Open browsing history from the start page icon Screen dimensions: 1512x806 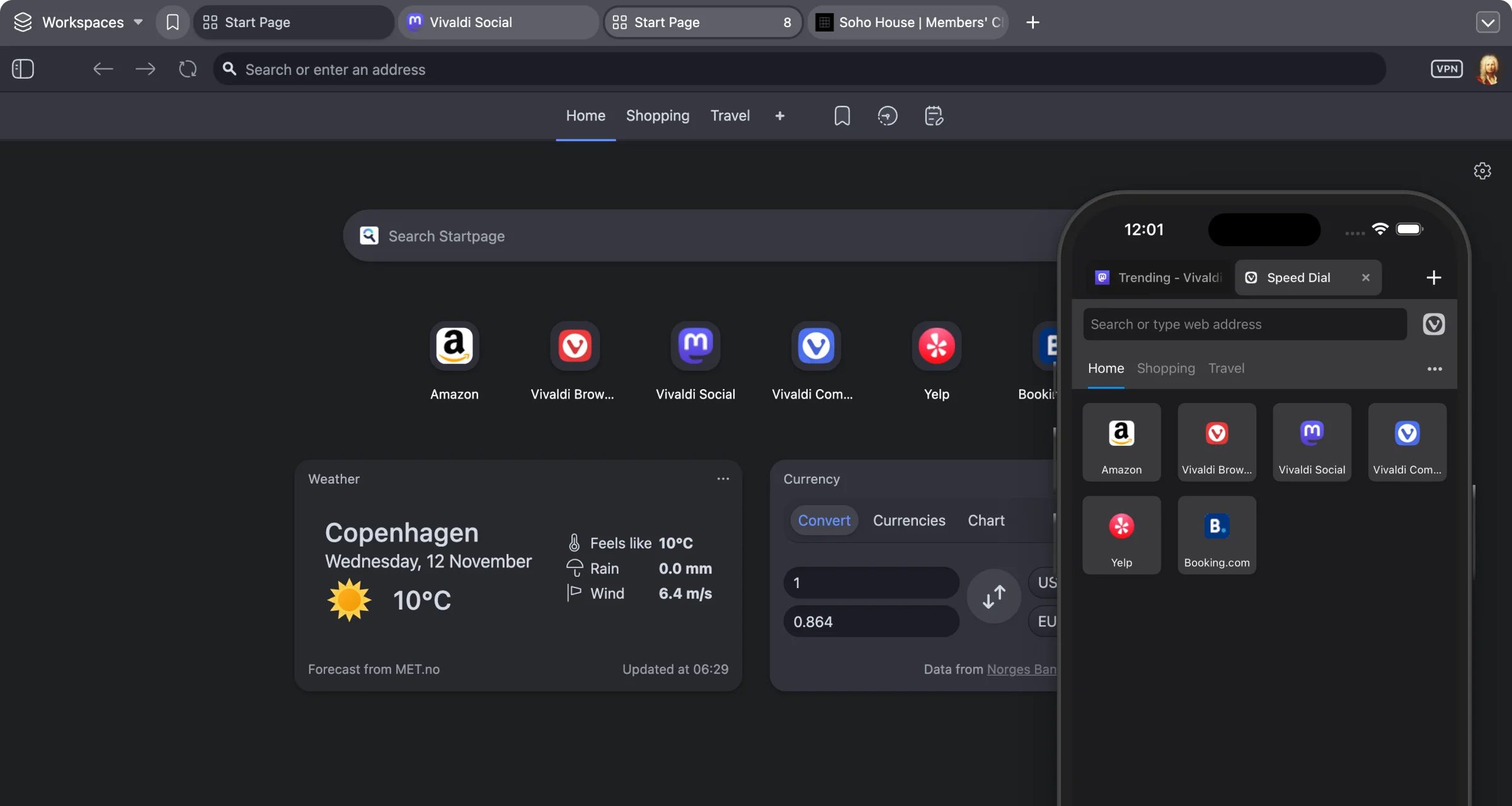[887, 115]
